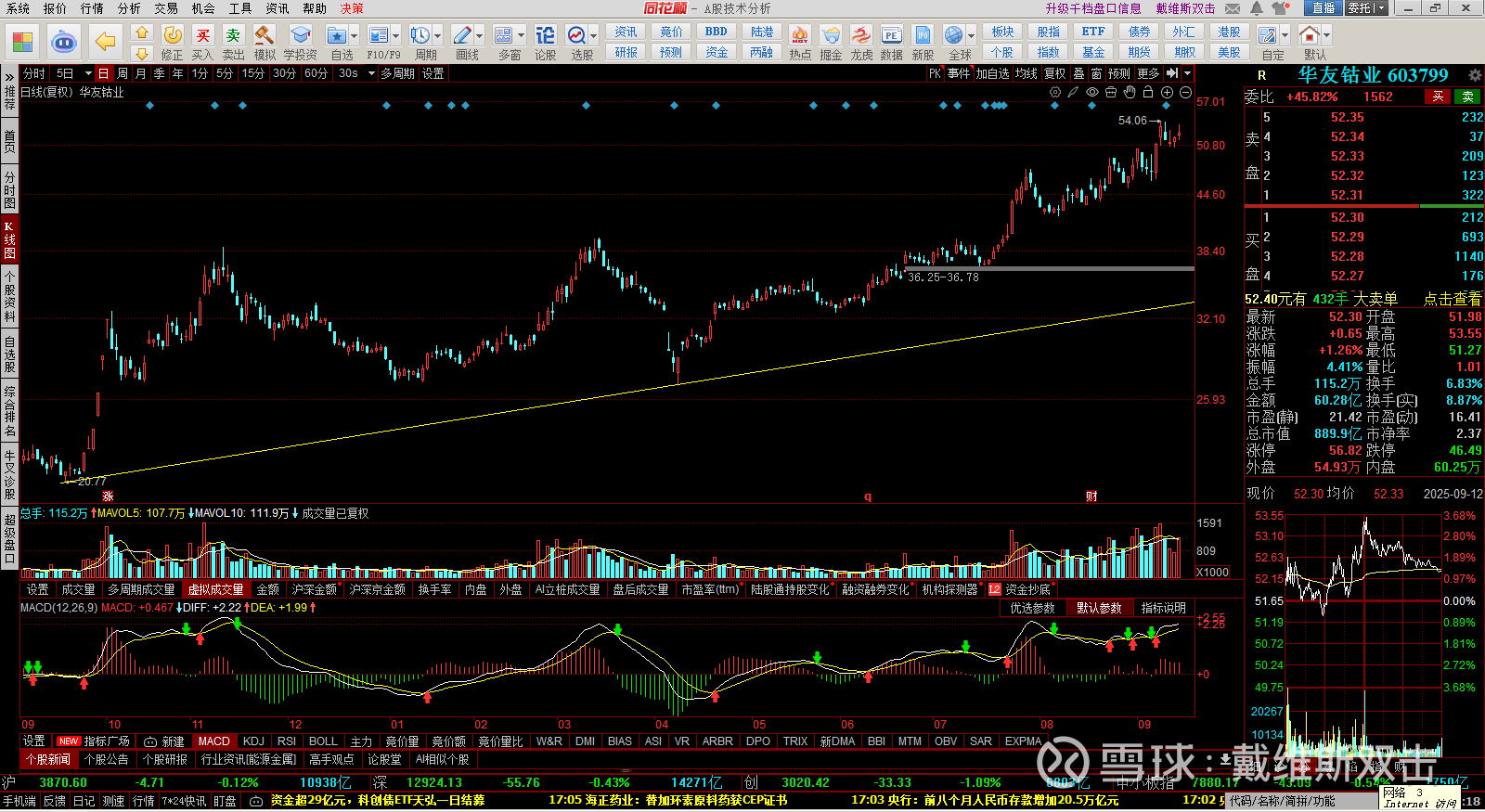
Task: Toggle 预测 forecast in chart toolbar
Action: point(1119,73)
